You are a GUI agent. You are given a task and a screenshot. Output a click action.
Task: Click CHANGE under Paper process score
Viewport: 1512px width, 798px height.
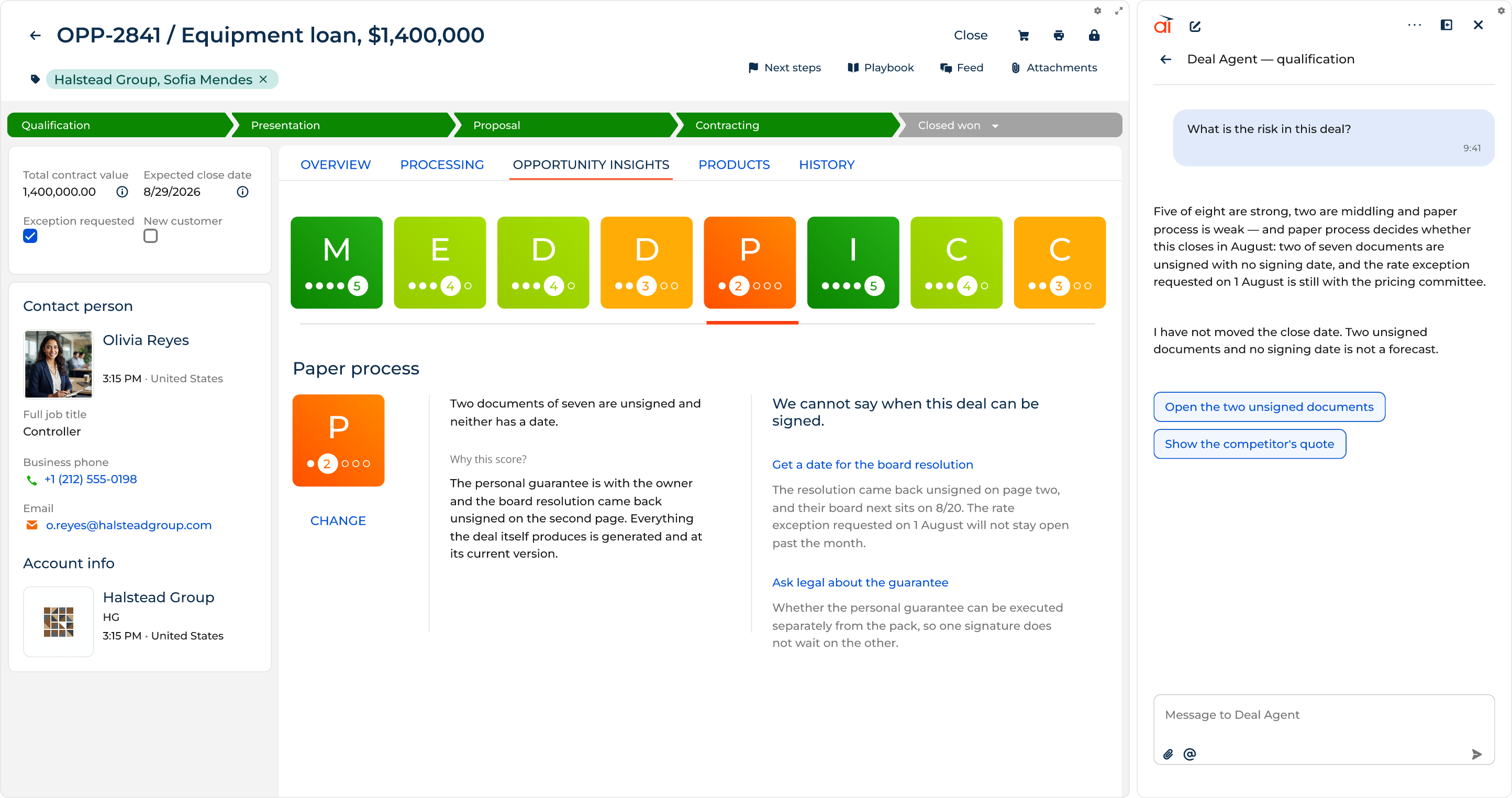click(338, 521)
